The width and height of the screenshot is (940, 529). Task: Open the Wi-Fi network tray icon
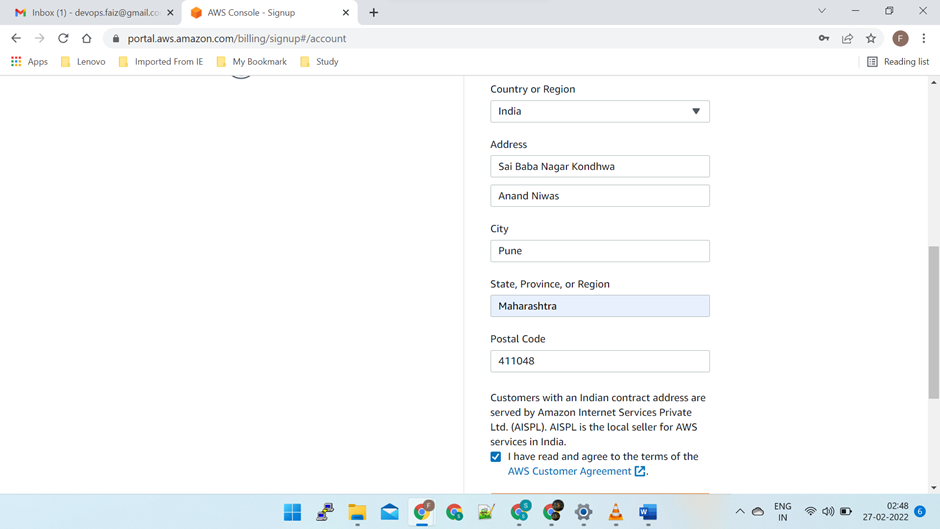pos(810,512)
